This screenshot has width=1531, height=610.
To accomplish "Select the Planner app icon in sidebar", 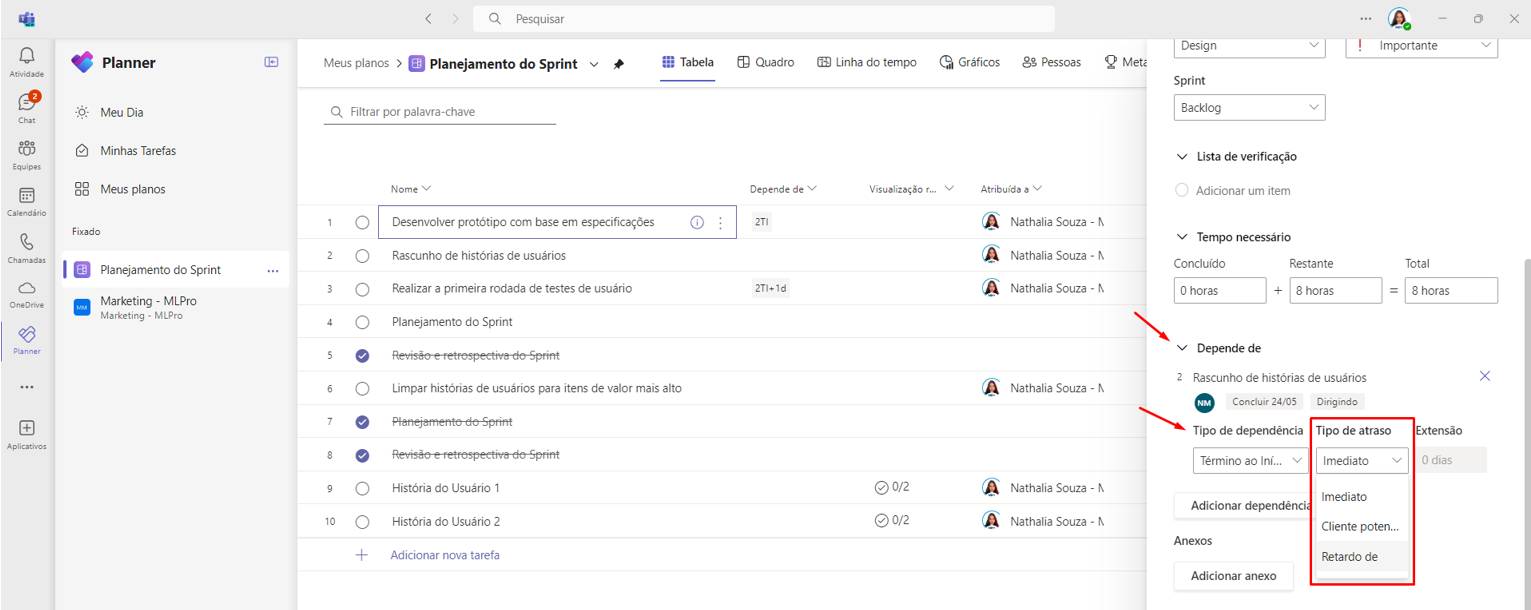I will (x=27, y=340).
